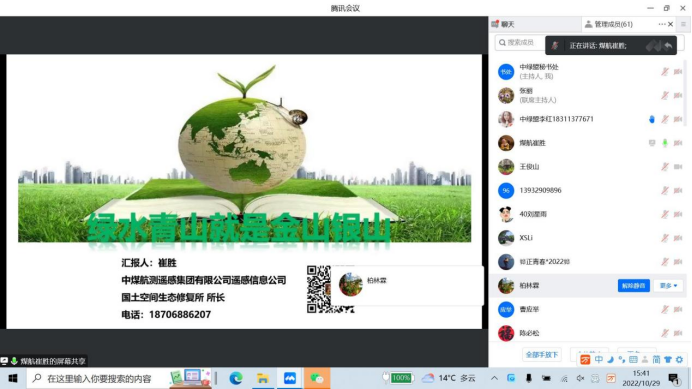Open File Explorer from taskbar
The height and width of the screenshot is (389, 692).
[263, 378]
